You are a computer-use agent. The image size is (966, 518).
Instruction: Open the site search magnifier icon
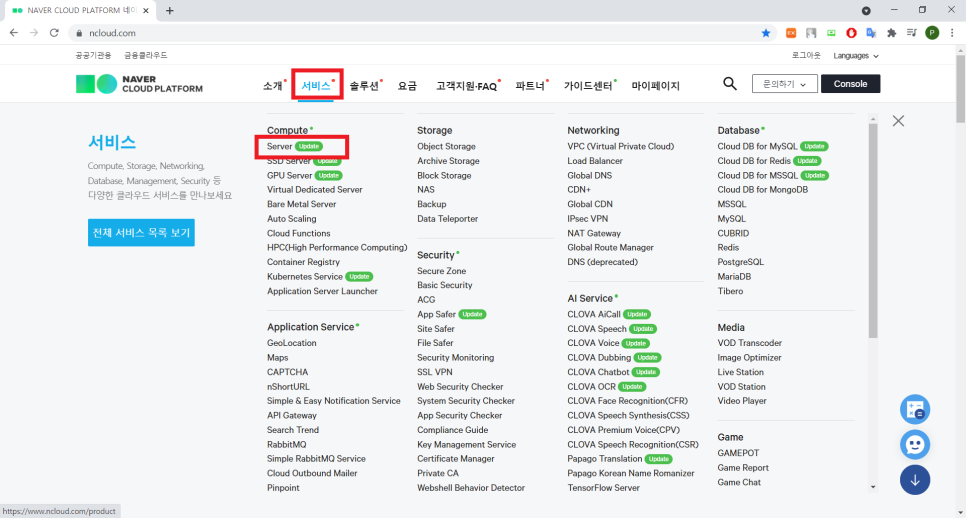pyautogui.click(x=729, y=84)
